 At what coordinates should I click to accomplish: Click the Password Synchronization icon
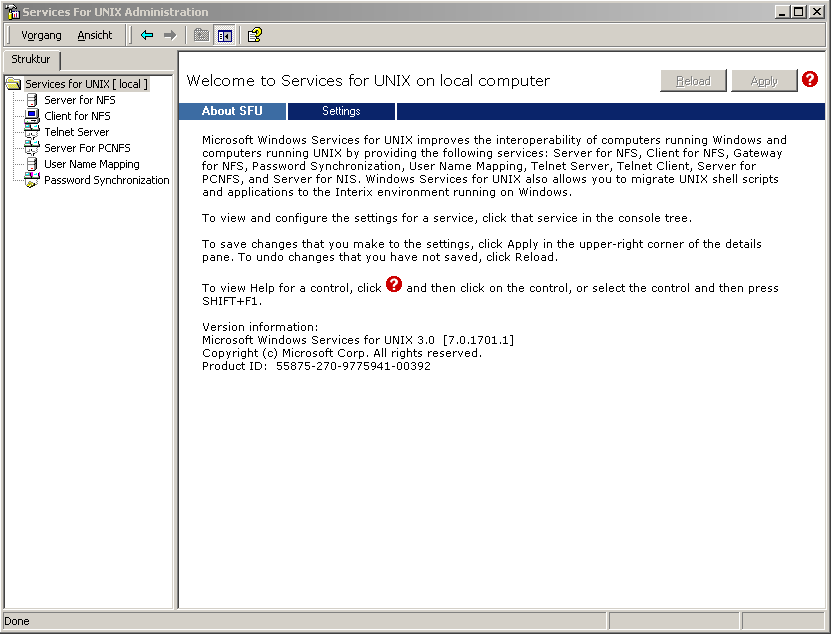pyautogui.click(x=32, y=180)
